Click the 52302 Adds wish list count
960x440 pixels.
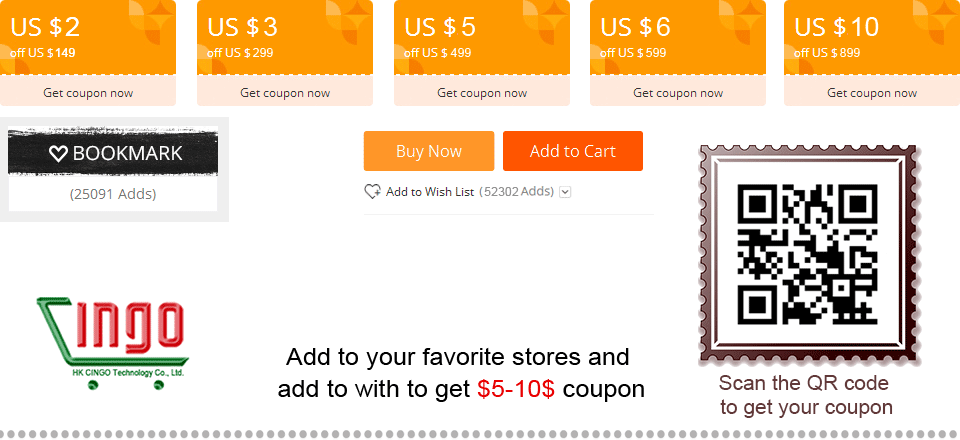517,192
